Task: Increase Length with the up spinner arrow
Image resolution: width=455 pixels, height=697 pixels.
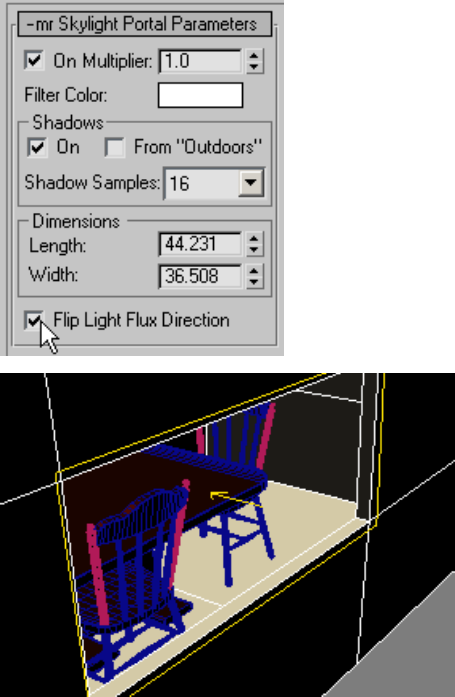Action: point(254,238)
